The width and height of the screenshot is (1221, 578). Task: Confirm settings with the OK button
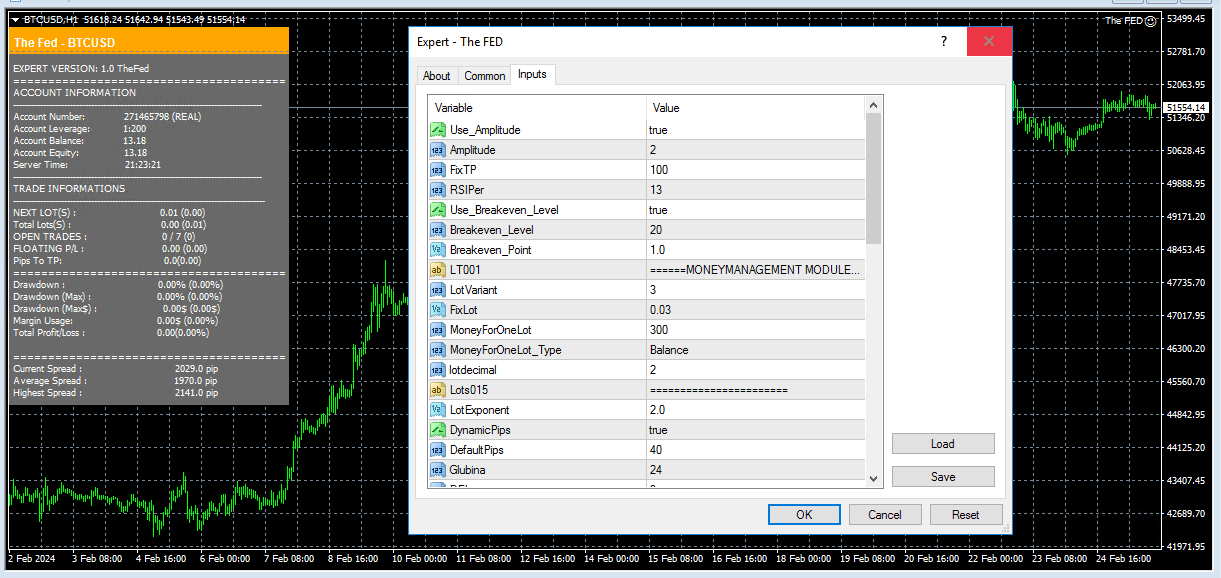pyautogui.click(x=804, y=515)
